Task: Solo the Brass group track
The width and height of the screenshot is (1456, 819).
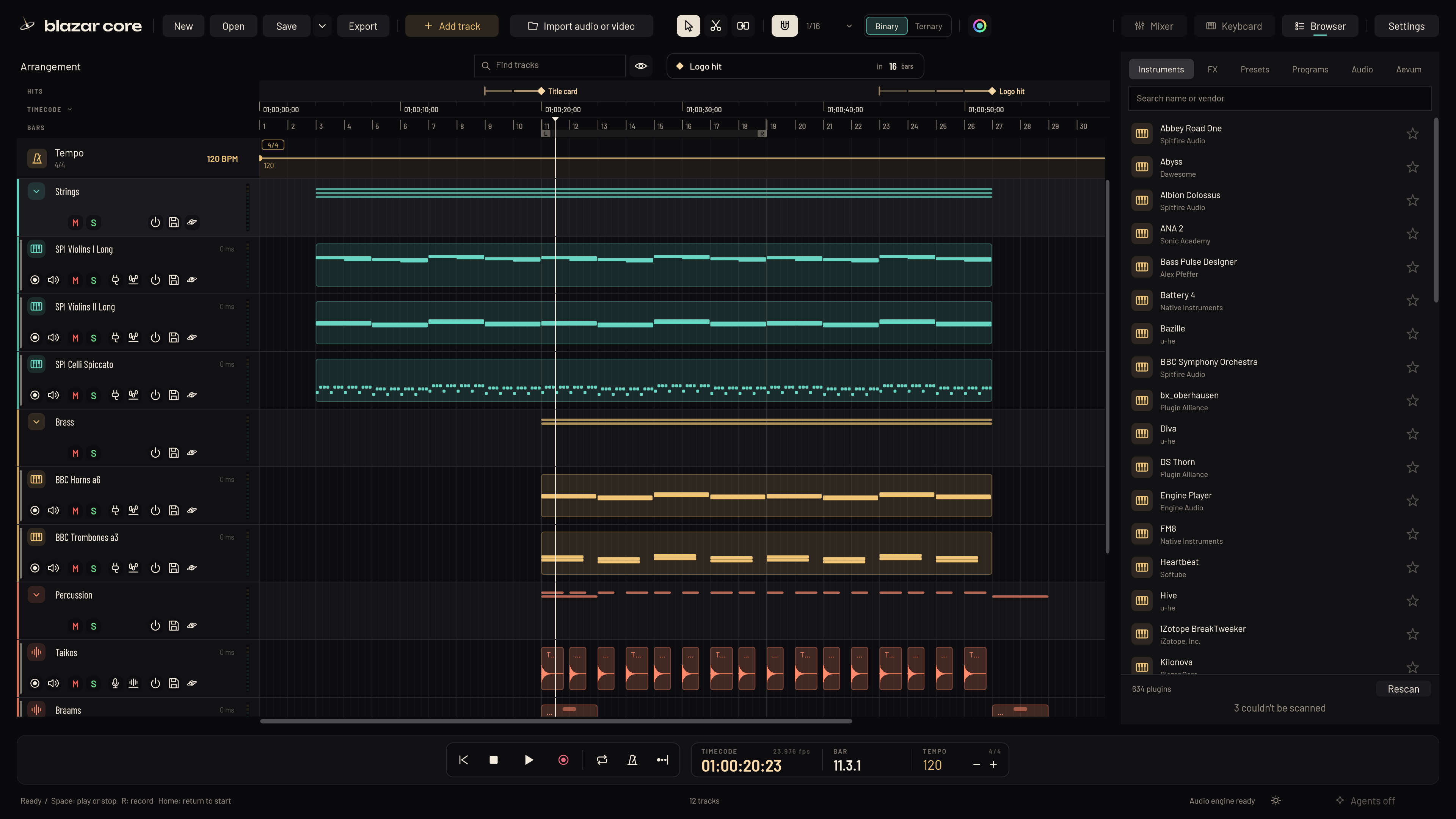Action: pos(94,453)
